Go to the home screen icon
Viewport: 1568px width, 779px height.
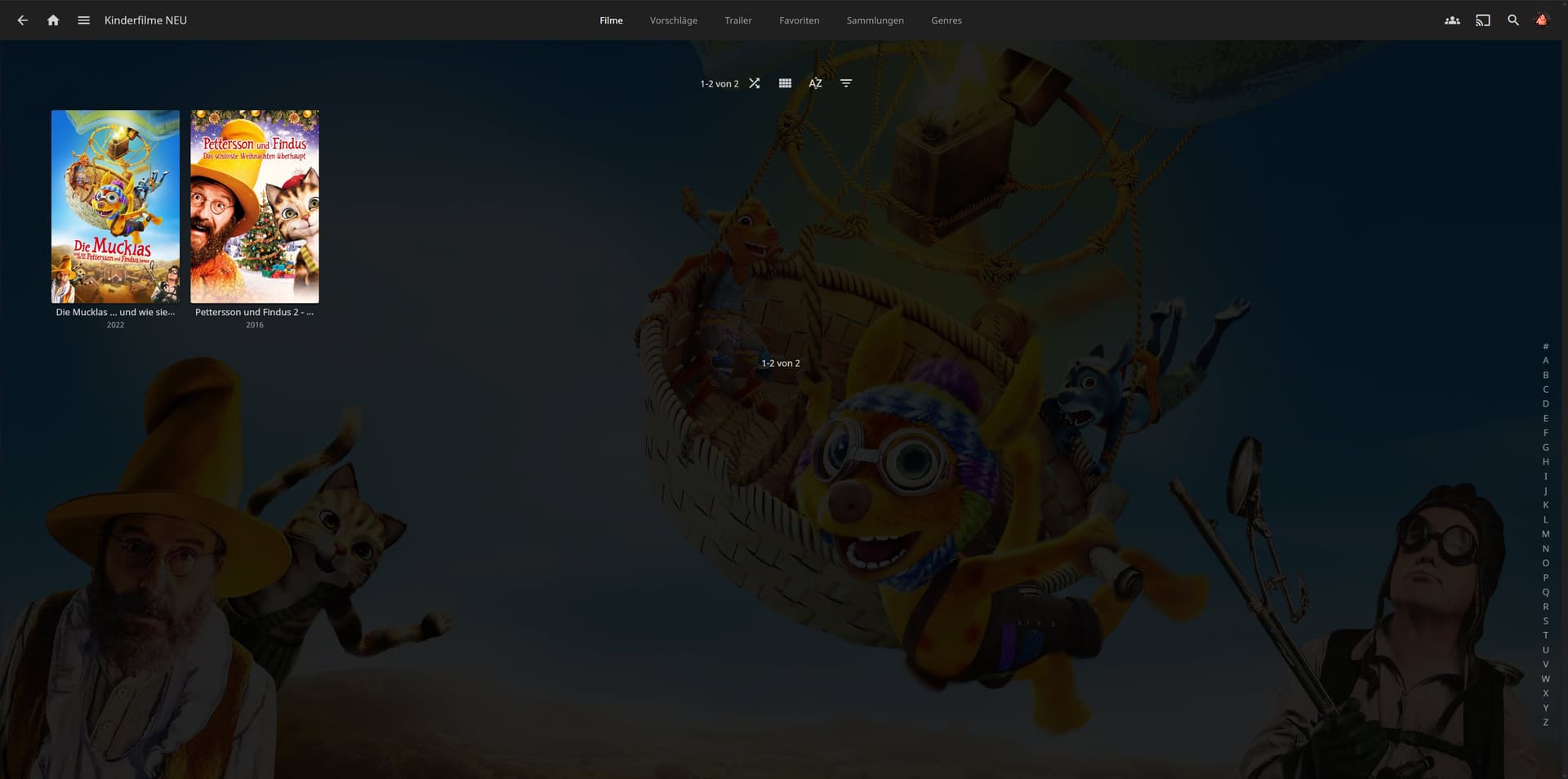point(53,20)
